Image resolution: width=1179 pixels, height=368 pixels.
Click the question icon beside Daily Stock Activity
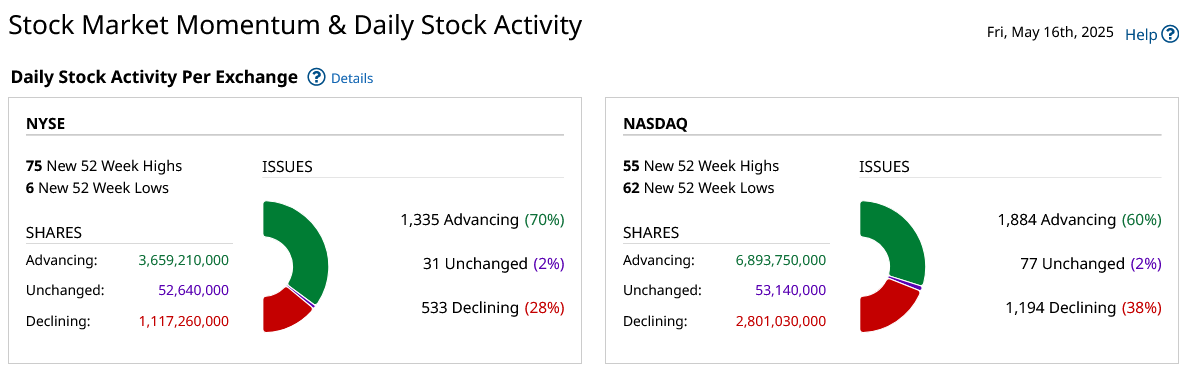317,78
